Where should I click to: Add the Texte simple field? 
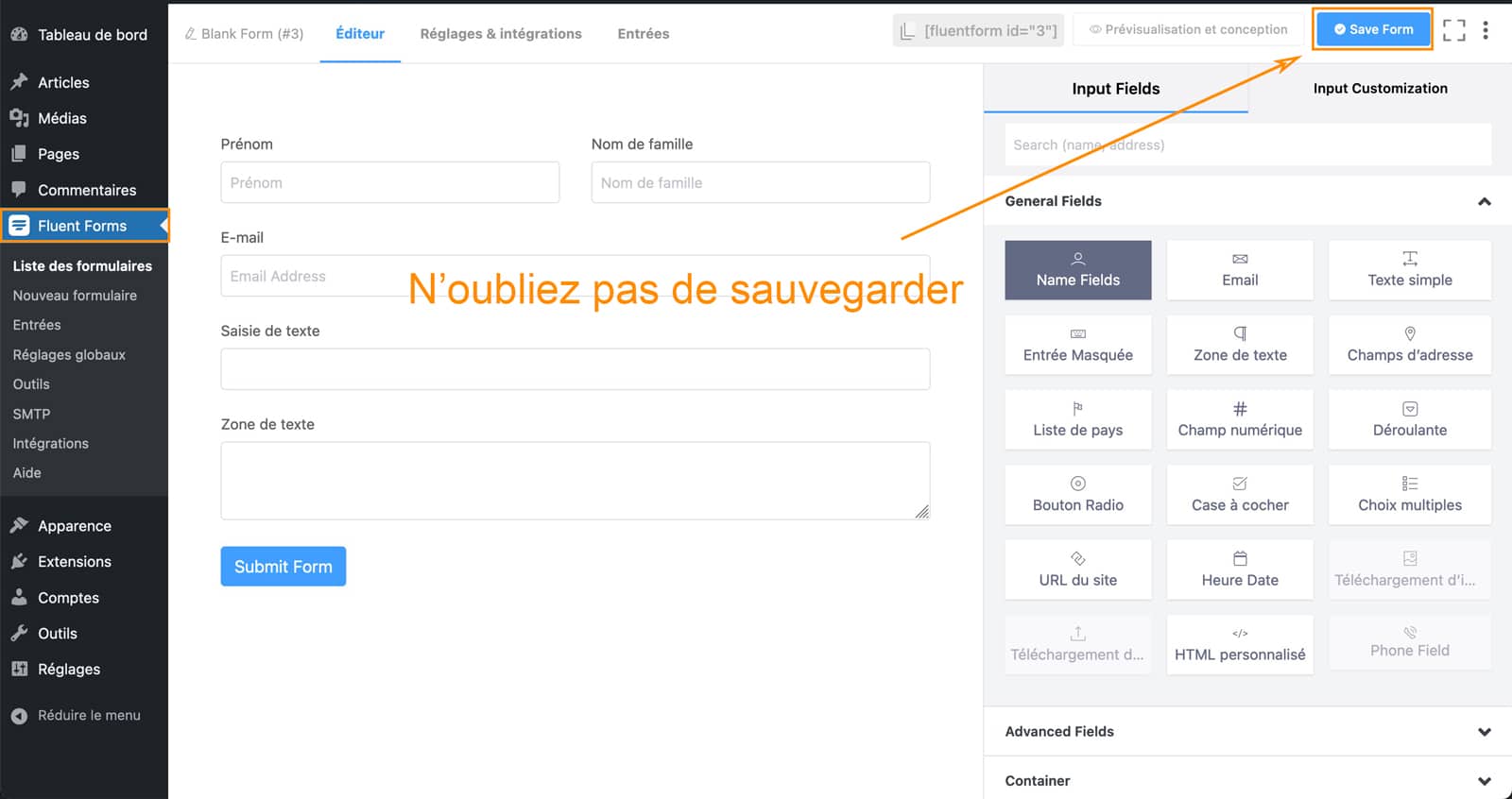coord(1409,270)
